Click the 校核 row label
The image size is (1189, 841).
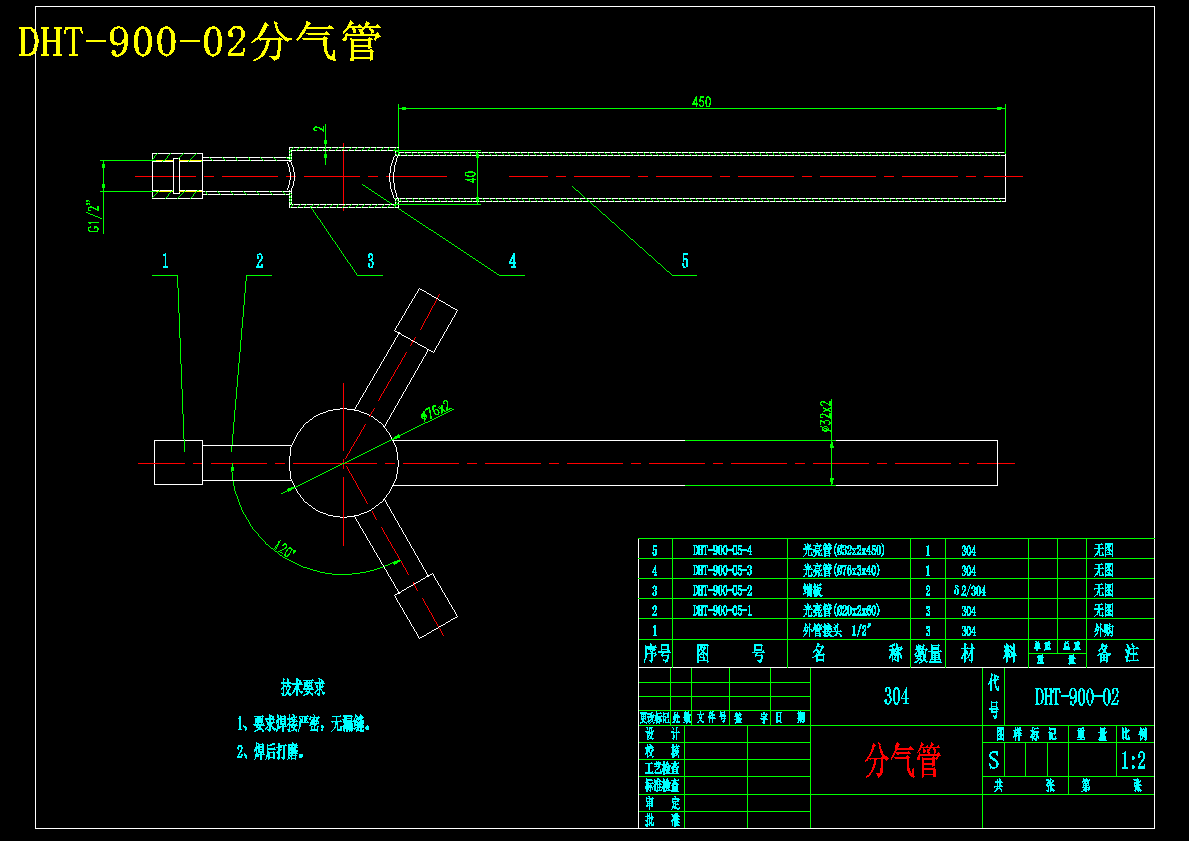pos(662,751)
